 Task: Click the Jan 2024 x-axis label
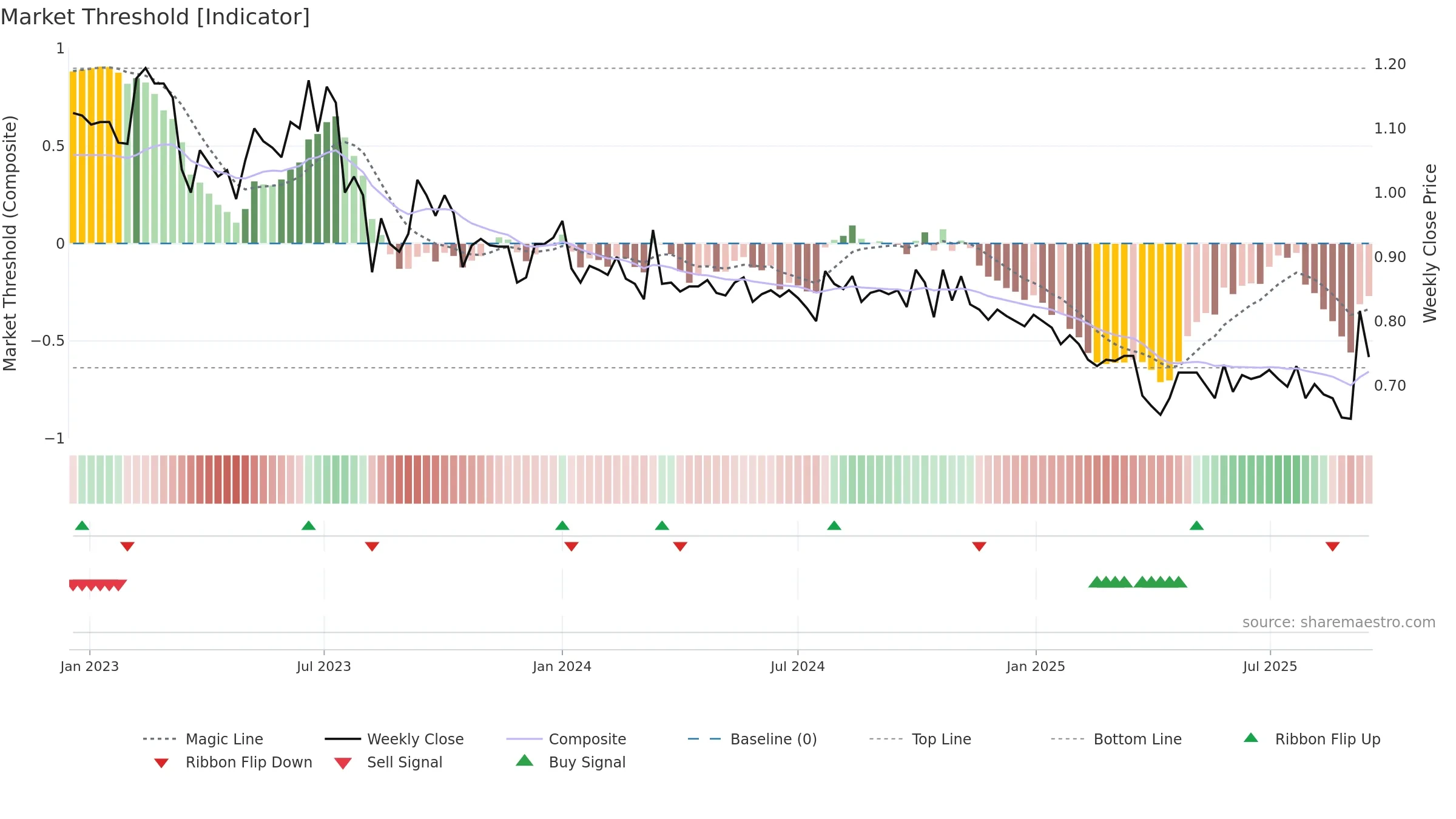[562, 666]
